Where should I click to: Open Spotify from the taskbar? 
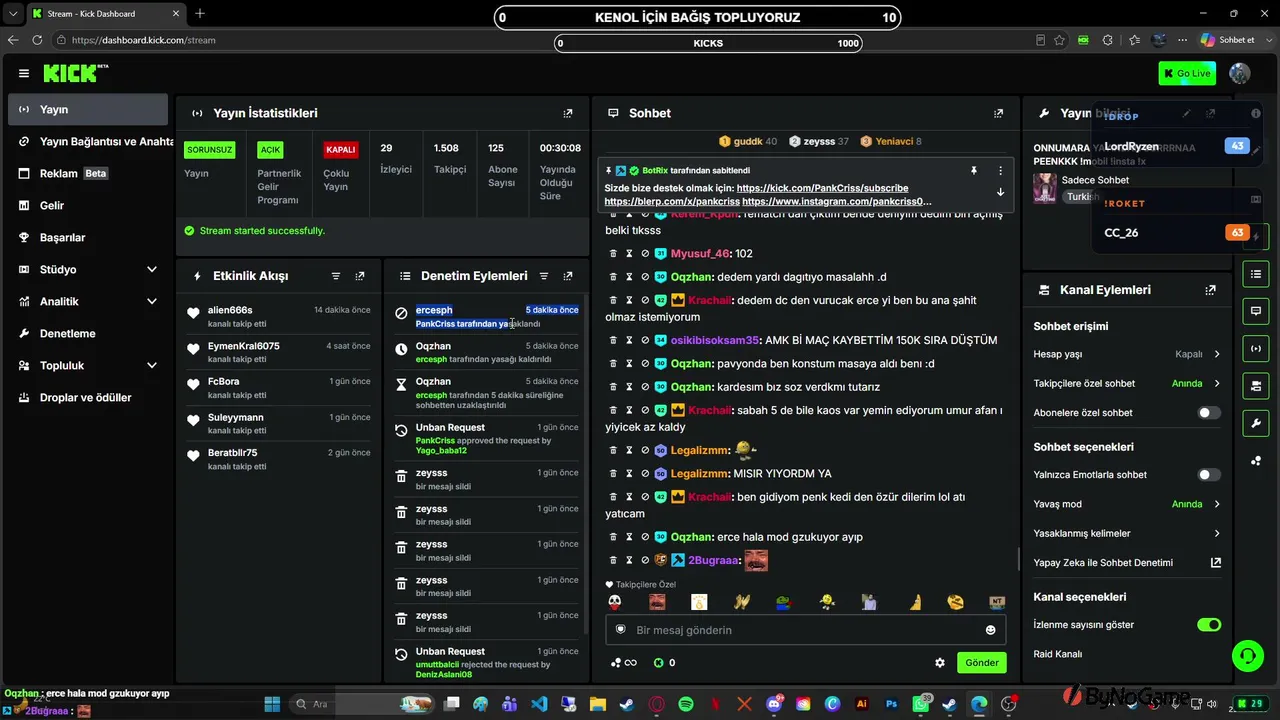[686, 704]
